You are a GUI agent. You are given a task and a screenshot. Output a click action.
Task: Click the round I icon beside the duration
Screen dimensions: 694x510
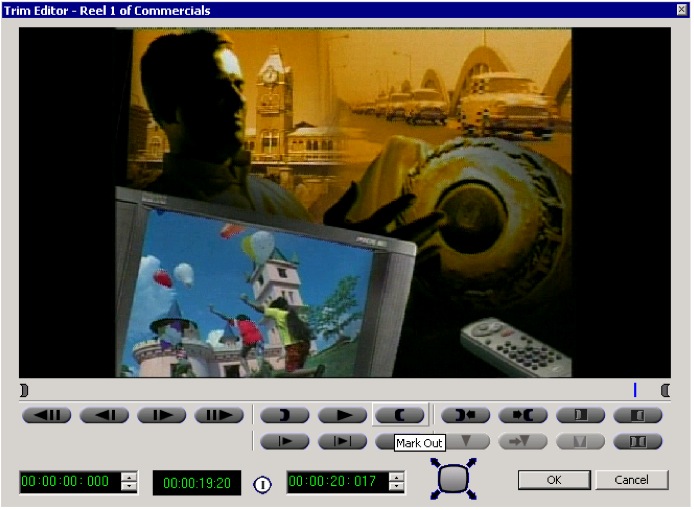[x=262, y=485]
